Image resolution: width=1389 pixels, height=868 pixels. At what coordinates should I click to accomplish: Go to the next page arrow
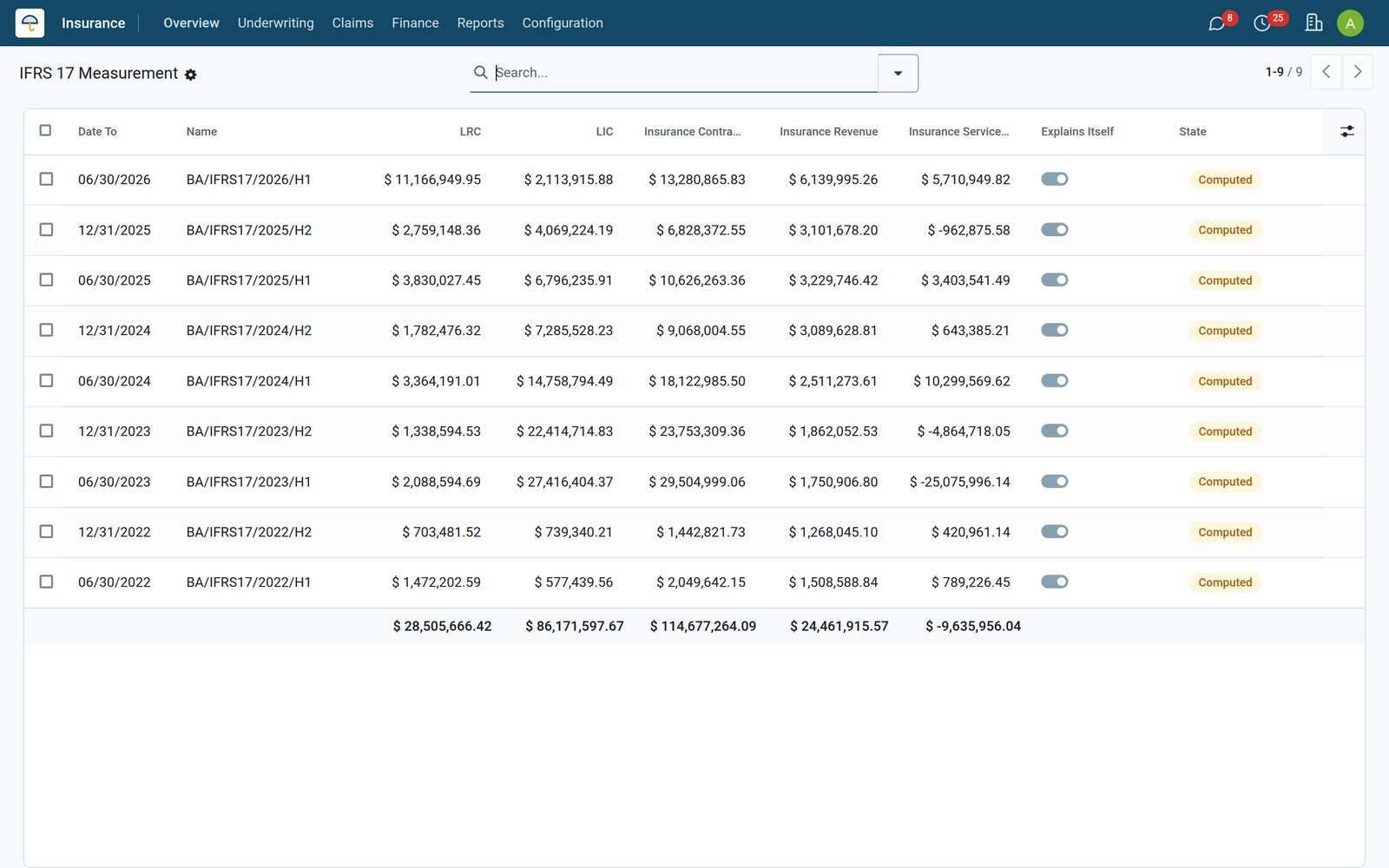coord(1358,72)
